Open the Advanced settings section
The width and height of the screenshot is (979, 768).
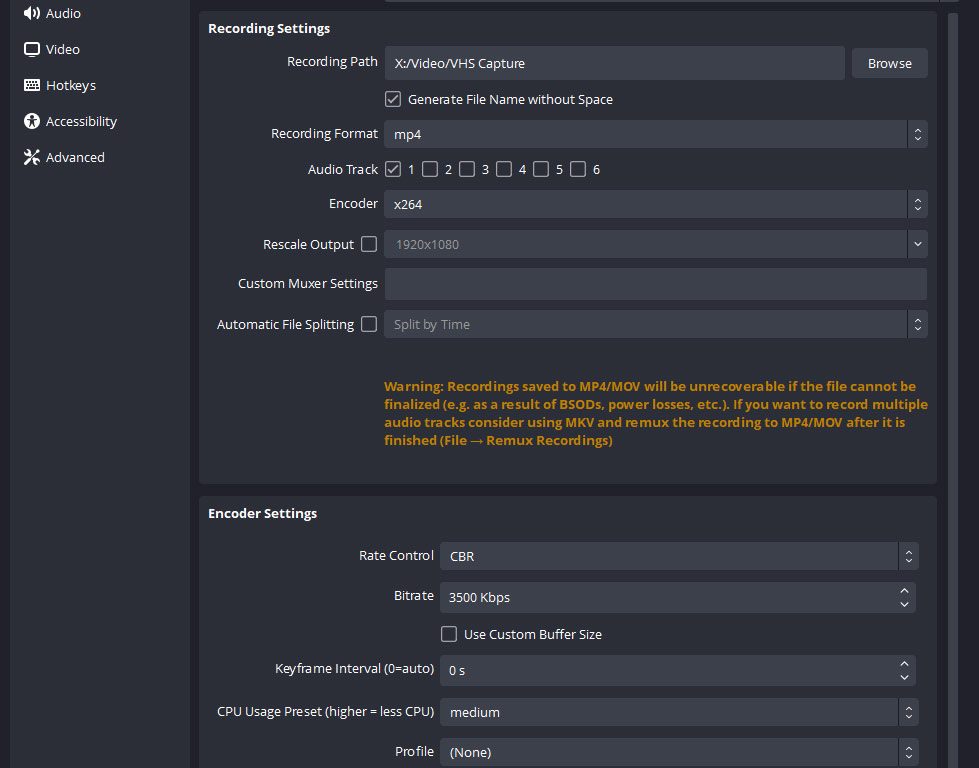click(x=75, y=157)
